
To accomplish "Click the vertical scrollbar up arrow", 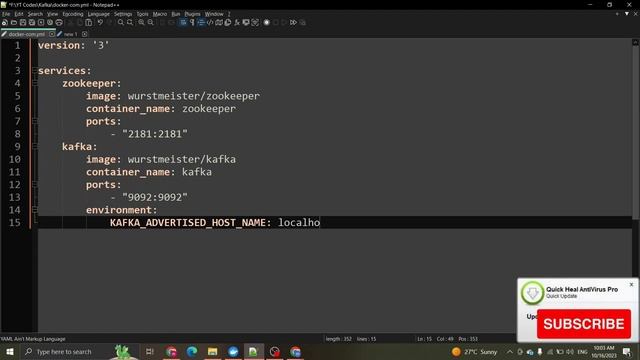I will click(x=636, y=42).
